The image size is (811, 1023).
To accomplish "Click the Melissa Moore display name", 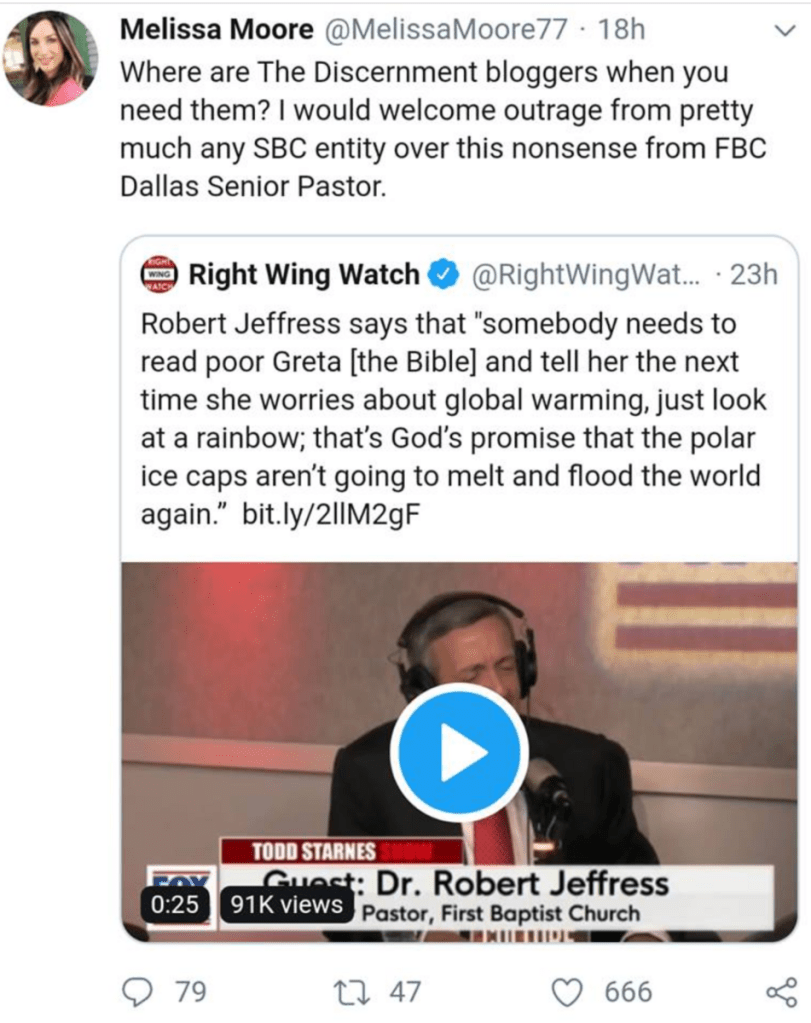I will coord(216,29).
